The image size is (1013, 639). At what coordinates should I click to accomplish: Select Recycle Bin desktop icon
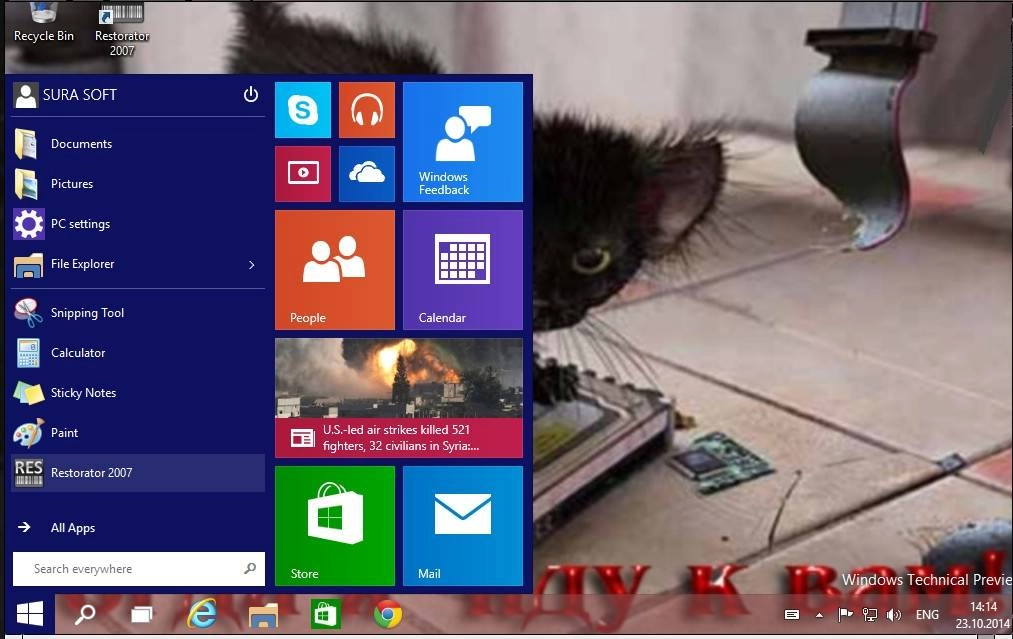click(x=43, y=23)
